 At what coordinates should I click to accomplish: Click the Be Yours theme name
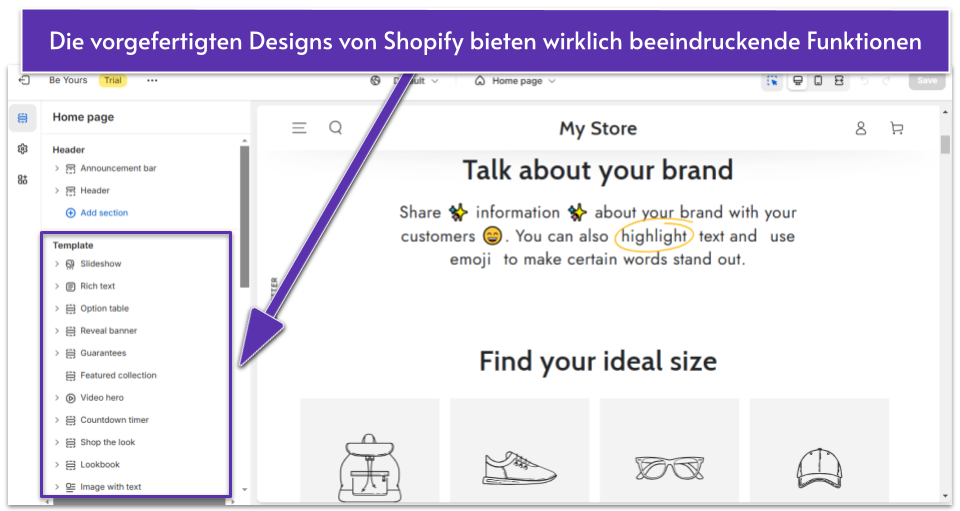pyautogui.click(x=68, y=80)
